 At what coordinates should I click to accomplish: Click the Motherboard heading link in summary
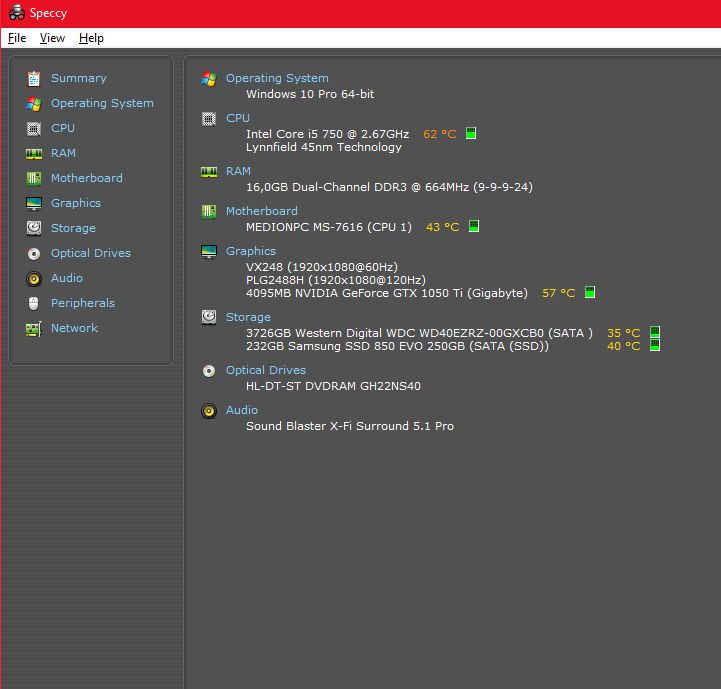pos(262,211)
